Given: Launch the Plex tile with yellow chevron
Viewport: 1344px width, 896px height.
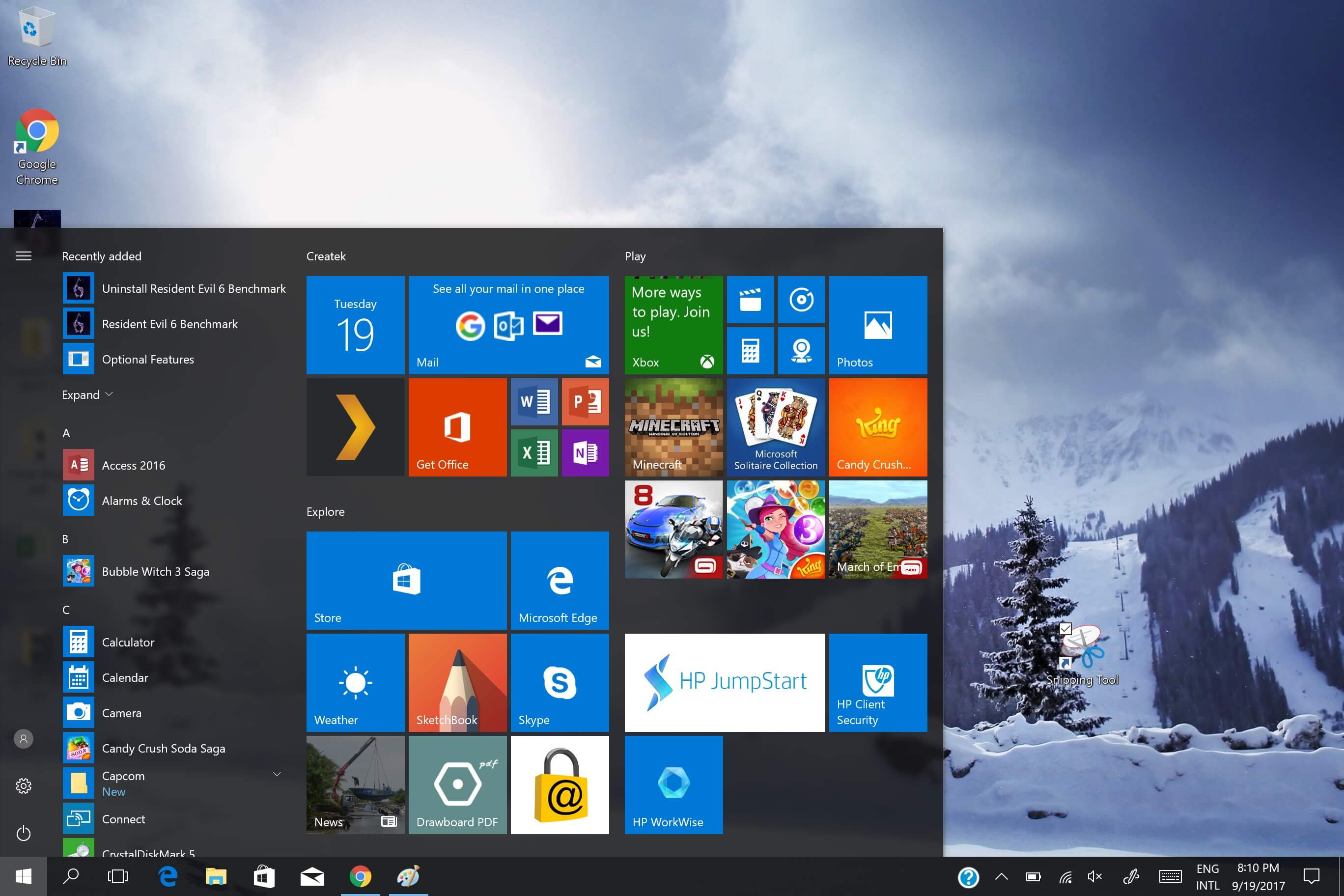Looking at the screenshot, I should click(x=355, y=427).
